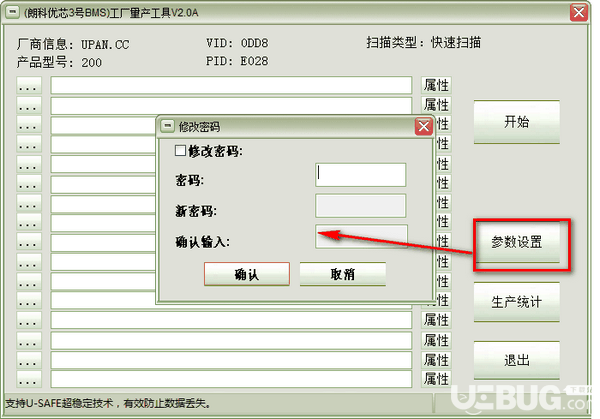Click the twelfth row's "..." button

29,301
